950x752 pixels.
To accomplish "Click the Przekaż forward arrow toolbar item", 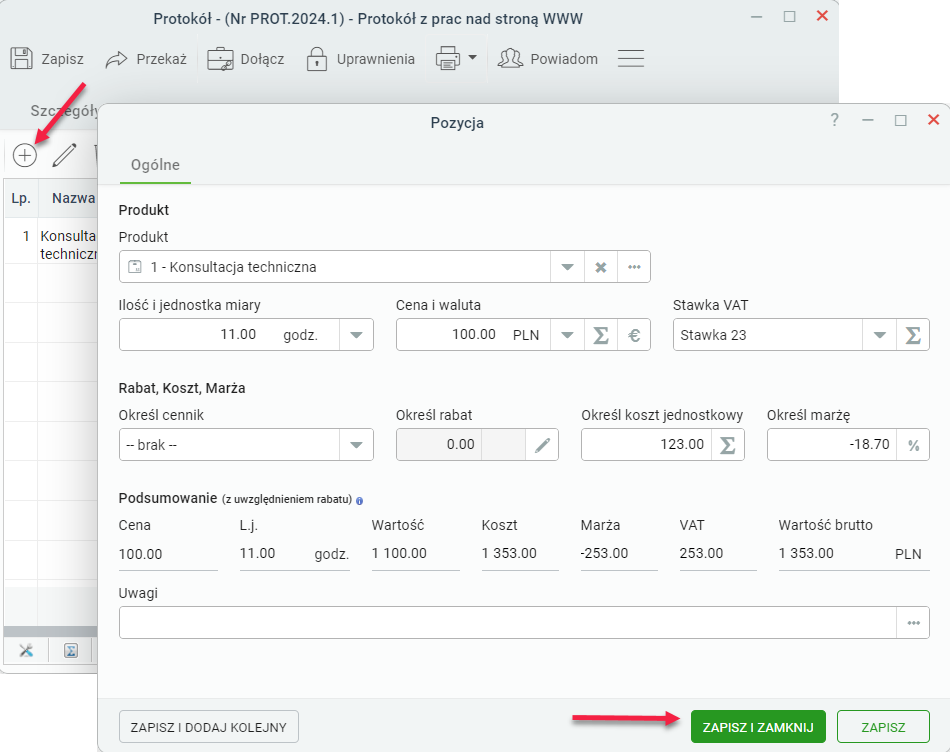I will (146, 59).
